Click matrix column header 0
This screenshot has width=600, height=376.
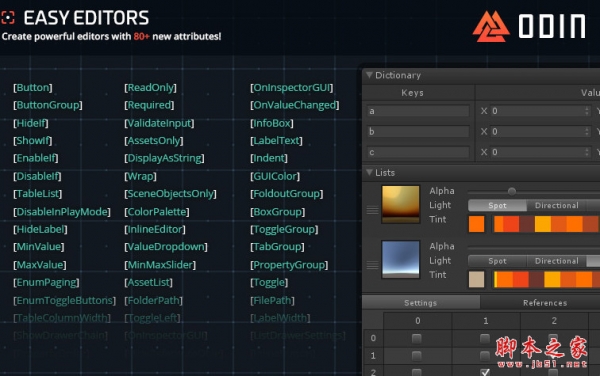[x=417, y=321]
